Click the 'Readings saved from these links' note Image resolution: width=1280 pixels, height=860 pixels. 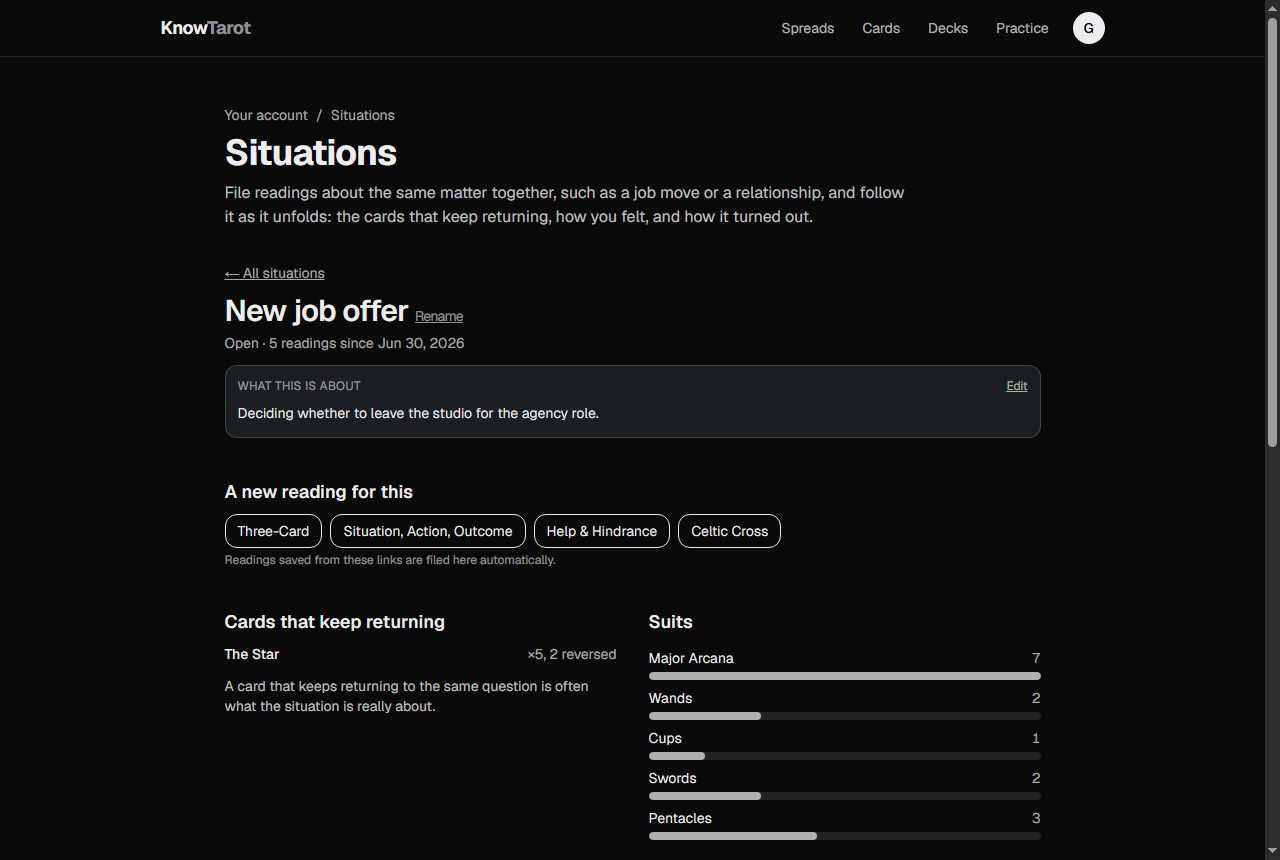(390, 560)
